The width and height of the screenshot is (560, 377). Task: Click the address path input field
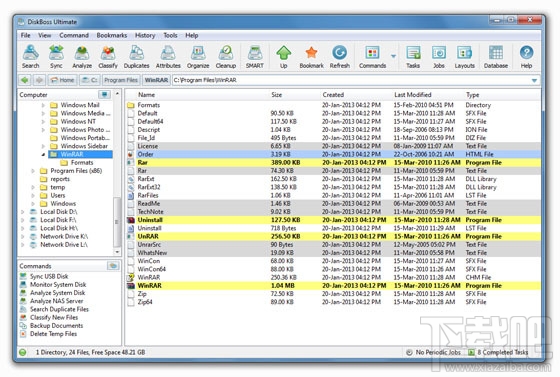coord(351,80)
